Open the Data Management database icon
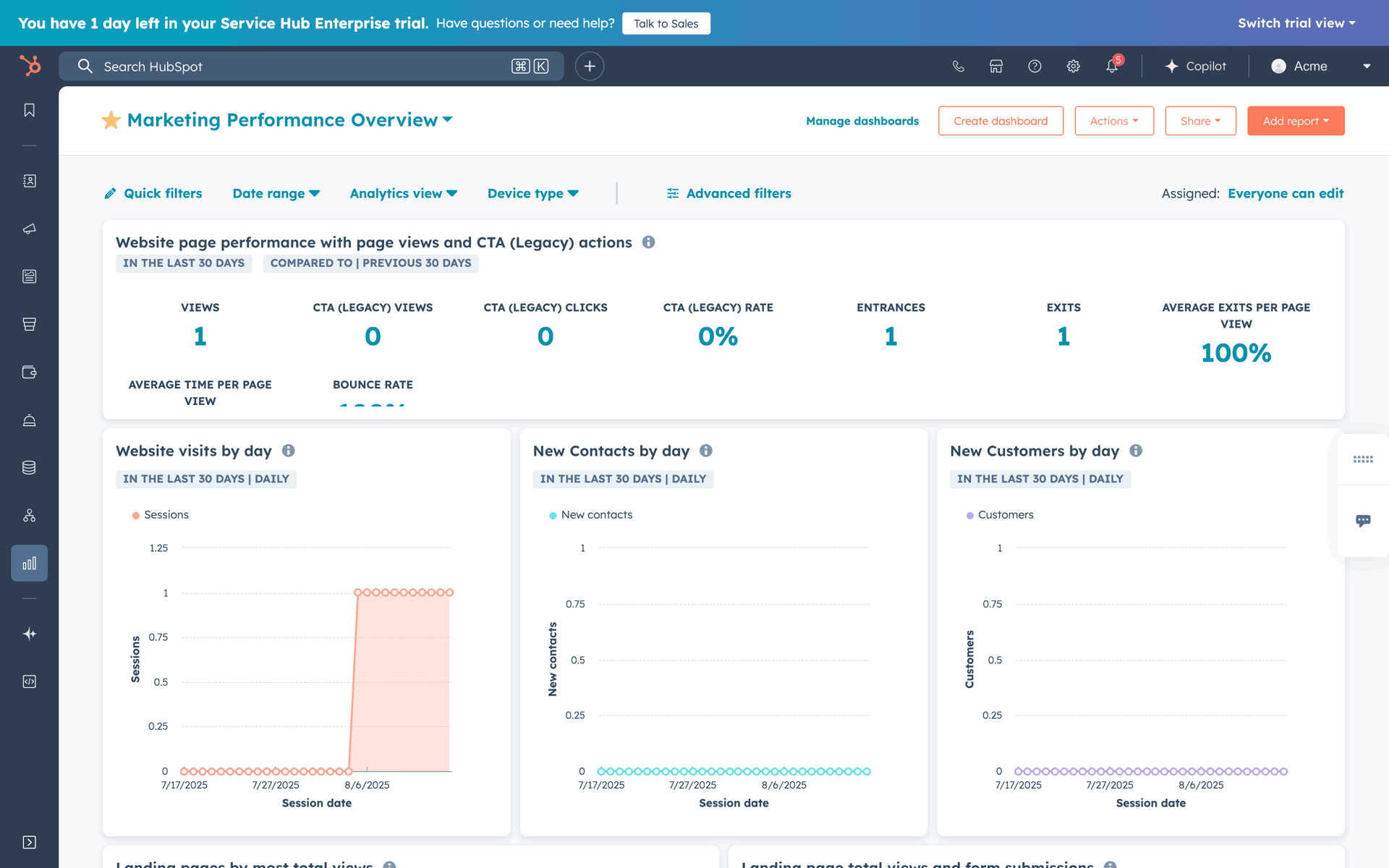 pos(29,467)
